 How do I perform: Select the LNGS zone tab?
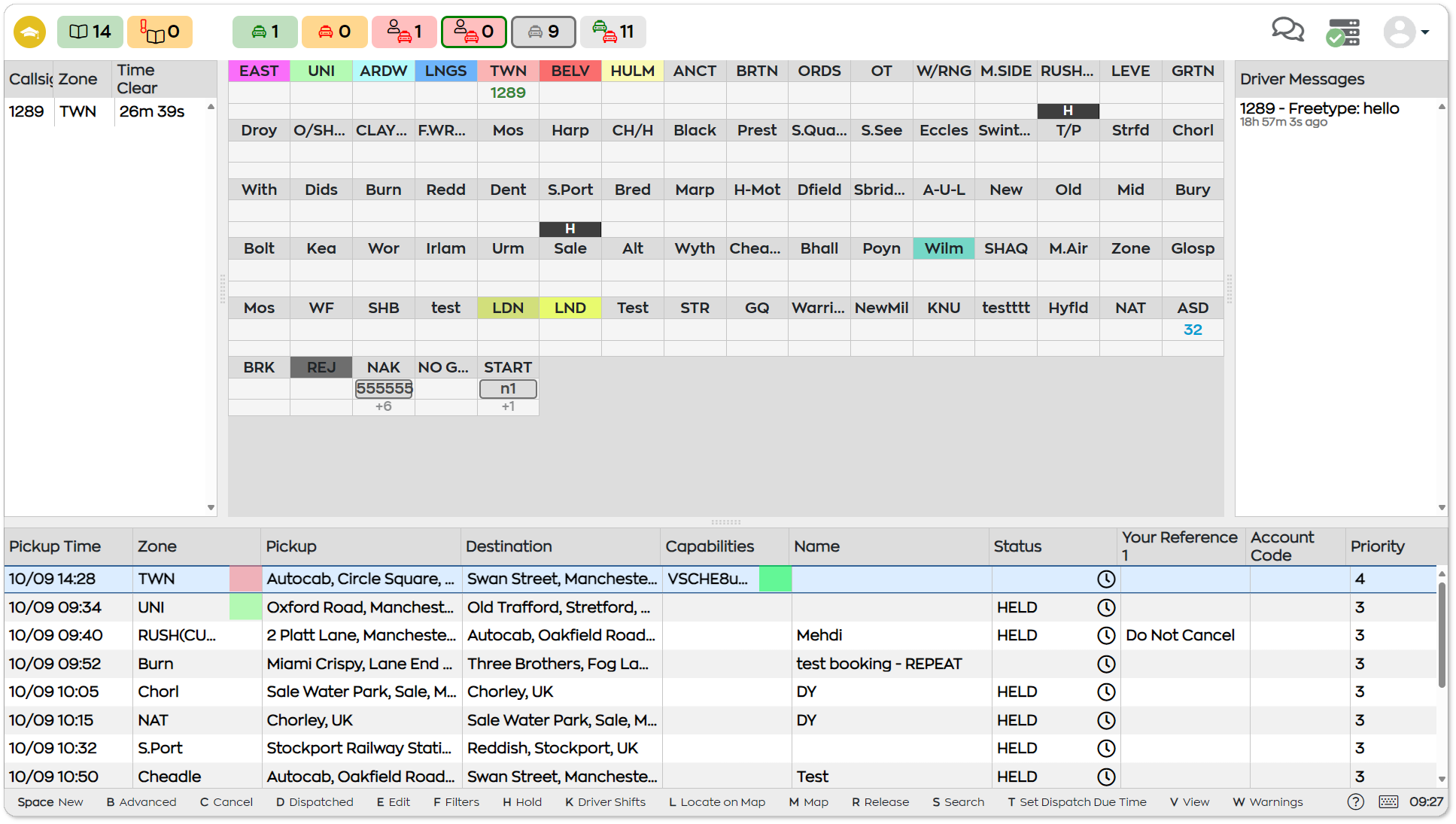pyautogui.click(x=445, y=71)
